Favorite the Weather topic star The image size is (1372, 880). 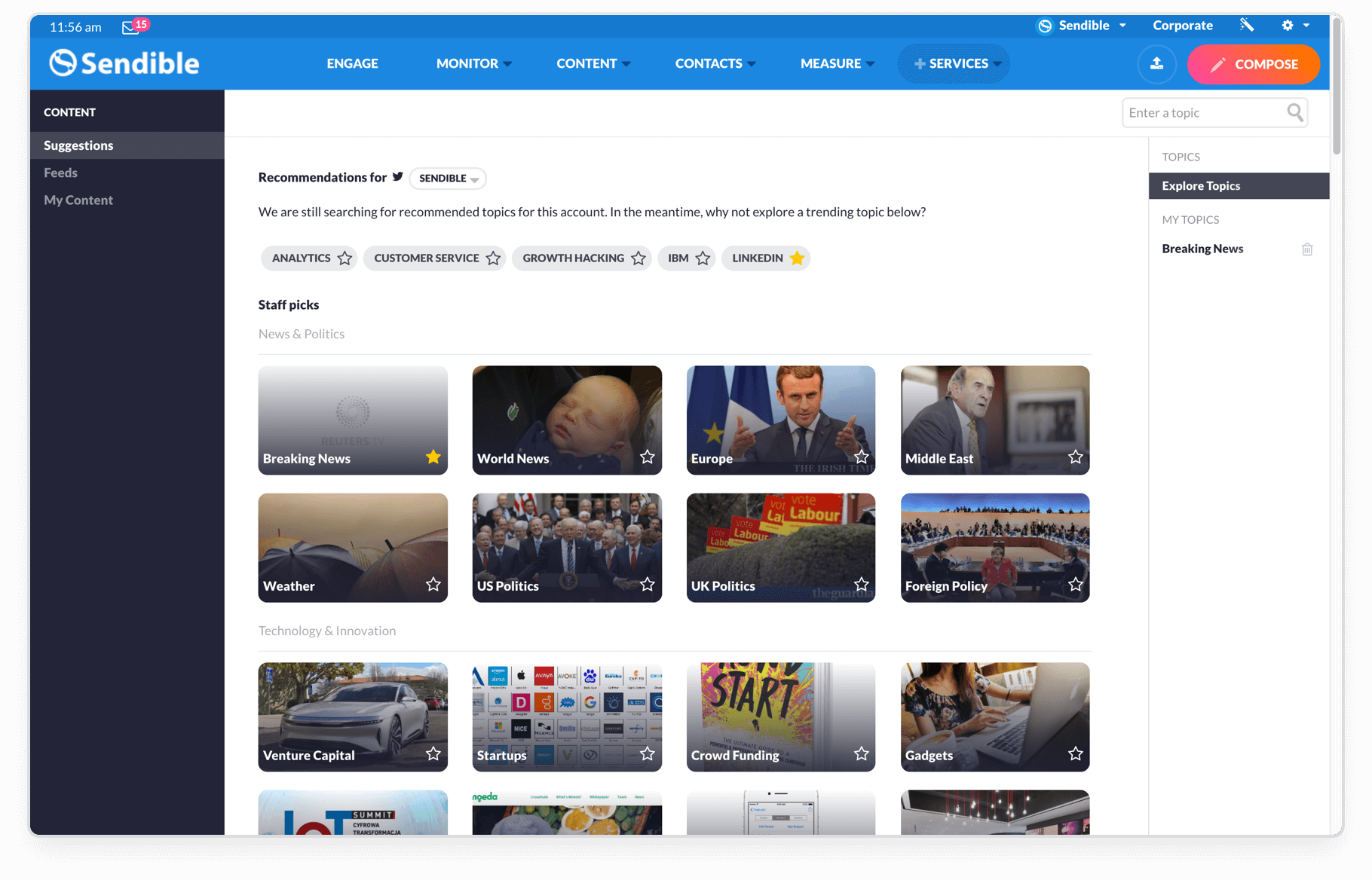tap(433, 585)
